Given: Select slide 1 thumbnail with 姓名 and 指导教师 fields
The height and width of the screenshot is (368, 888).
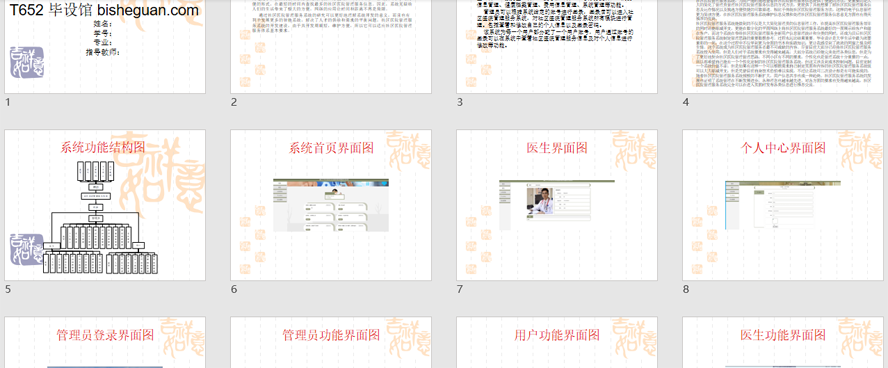Looking at the screenshot, I should click(105, 46).
